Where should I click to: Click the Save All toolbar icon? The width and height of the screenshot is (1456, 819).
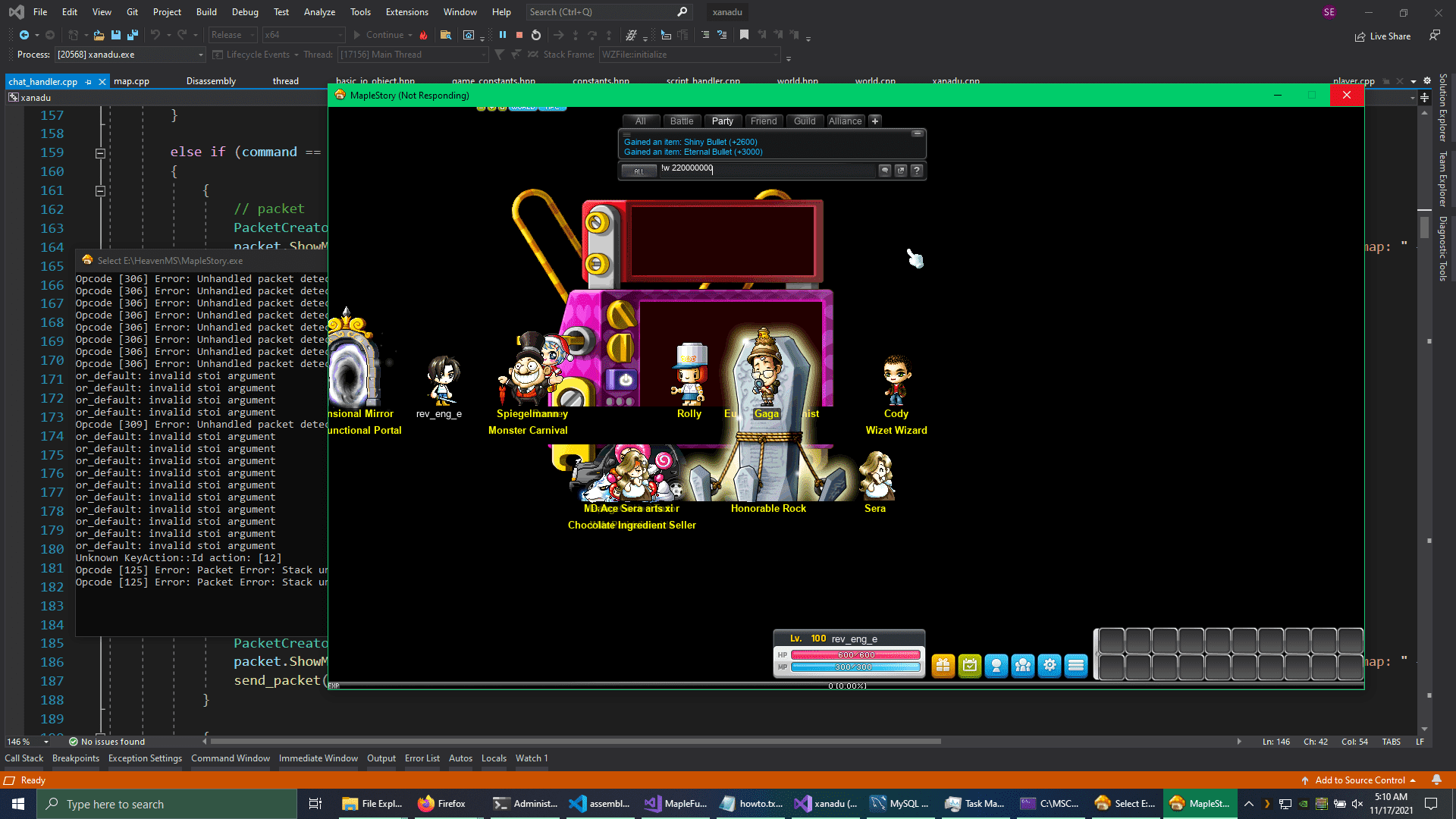[x=133, y=35]
